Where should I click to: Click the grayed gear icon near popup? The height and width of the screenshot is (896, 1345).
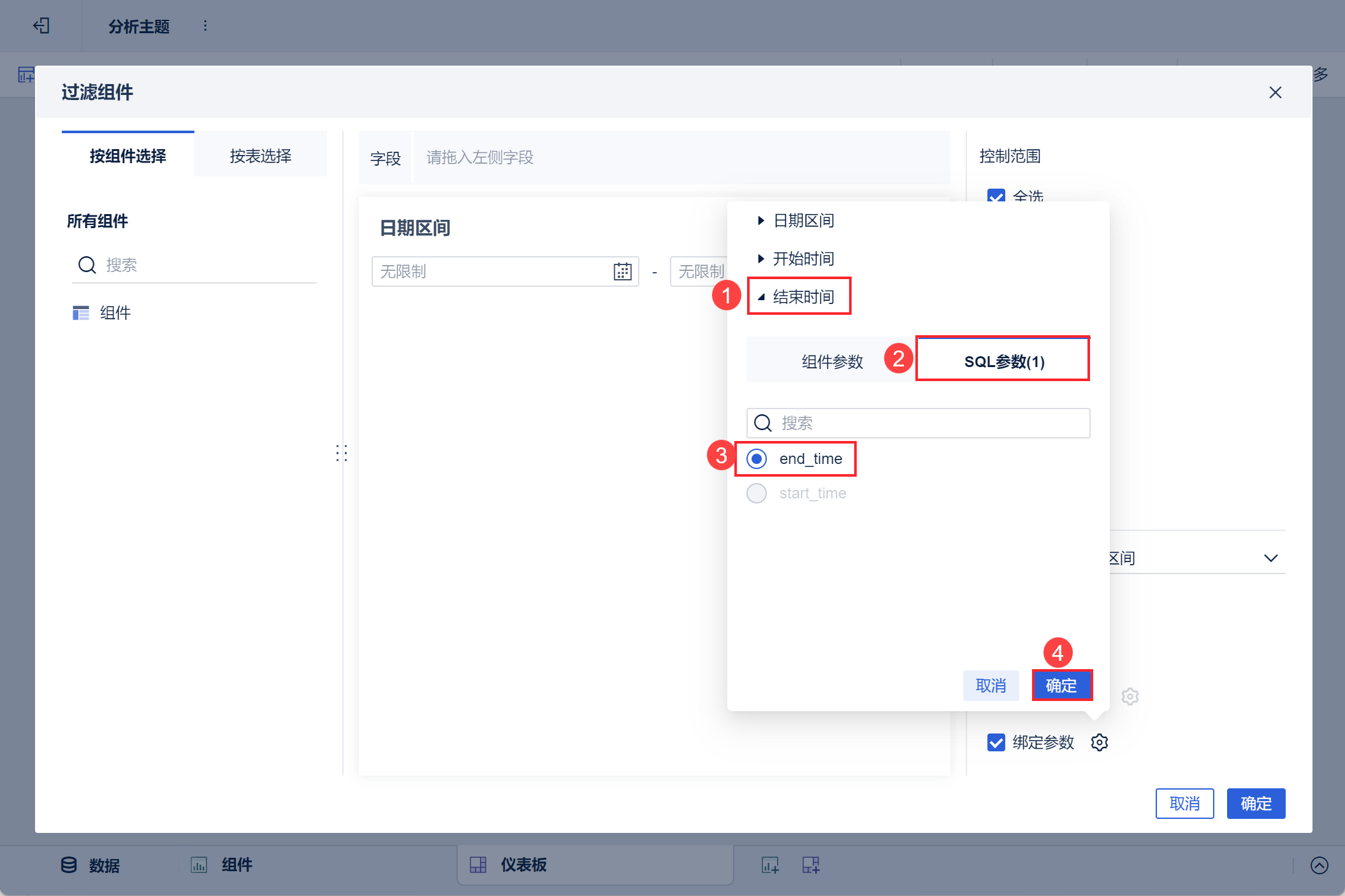(1130, 697)
